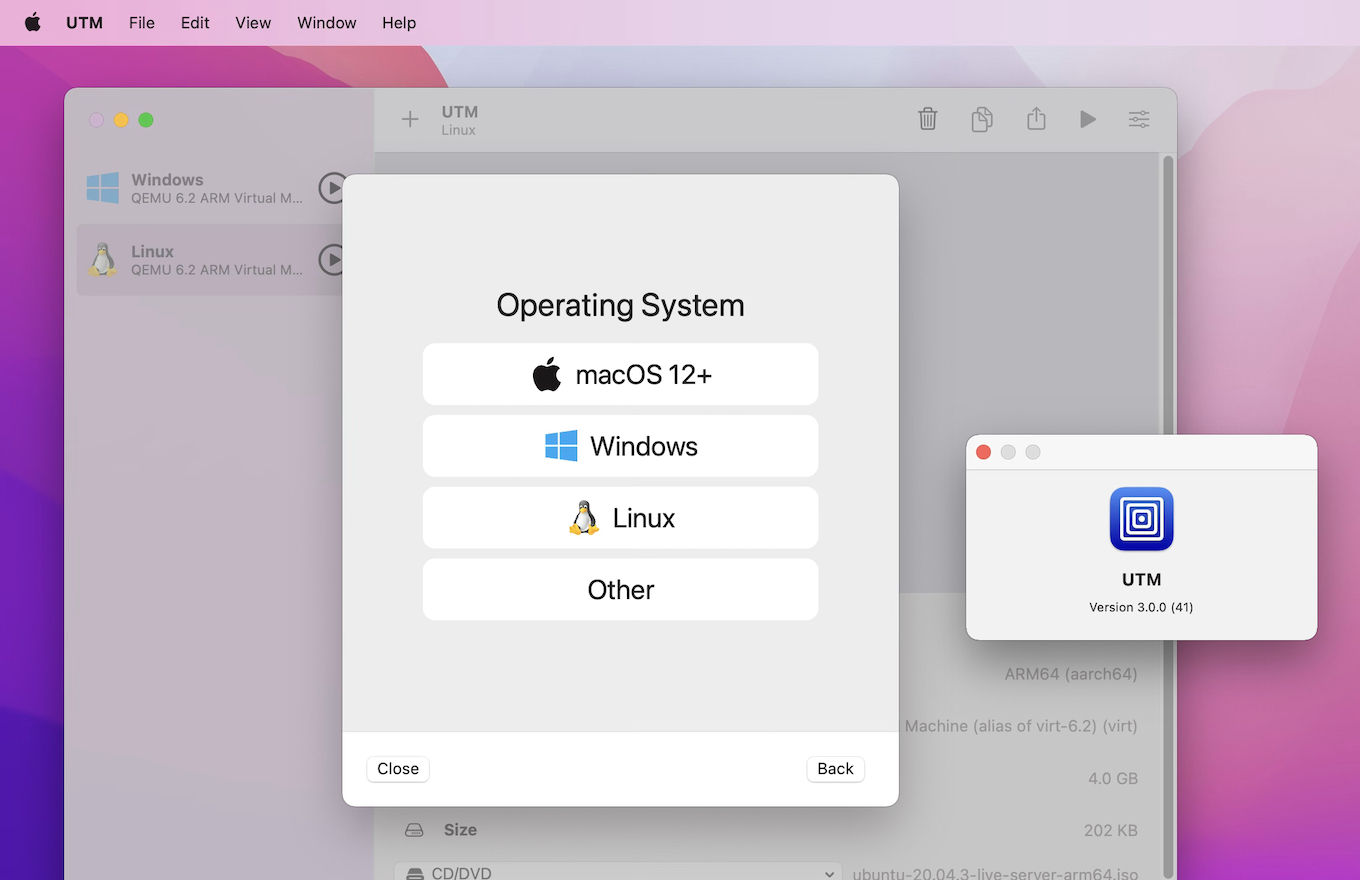Close the About UTM window

pyautogui.click(x=983, y=452)
